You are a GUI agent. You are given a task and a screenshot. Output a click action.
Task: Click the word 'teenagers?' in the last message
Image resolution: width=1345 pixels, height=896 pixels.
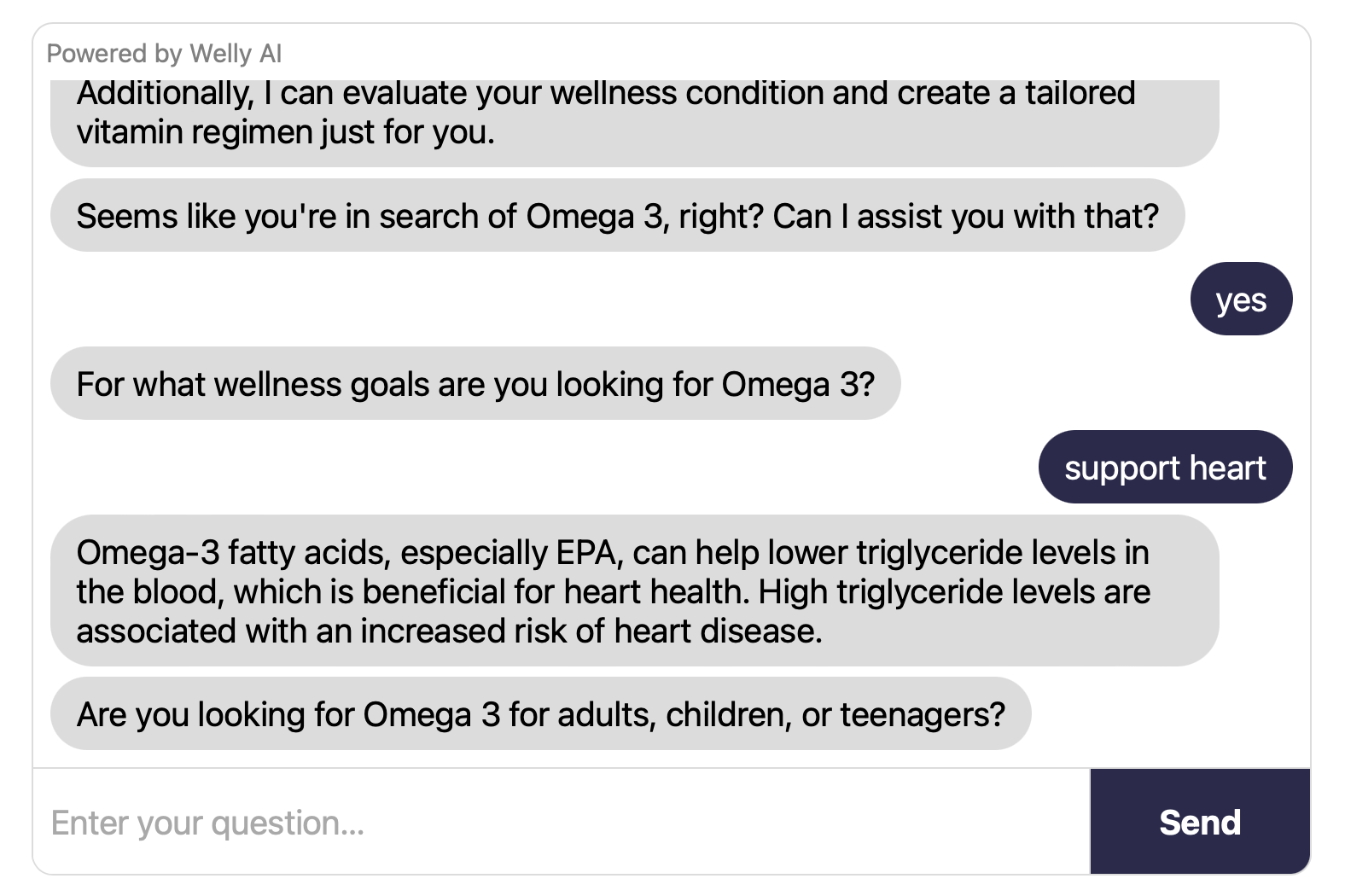point(923,714)
